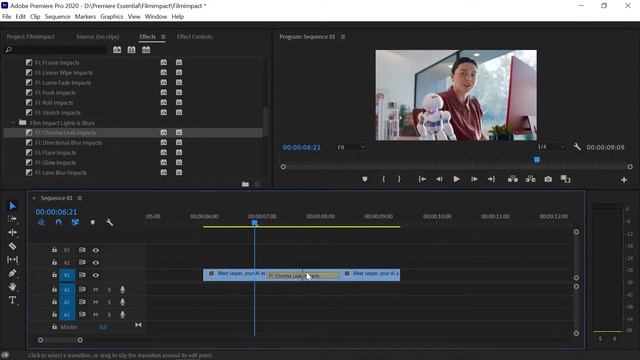Select the Pen tool
The image size is (640, 360).
pyautogui.click(x=12, y=273)
